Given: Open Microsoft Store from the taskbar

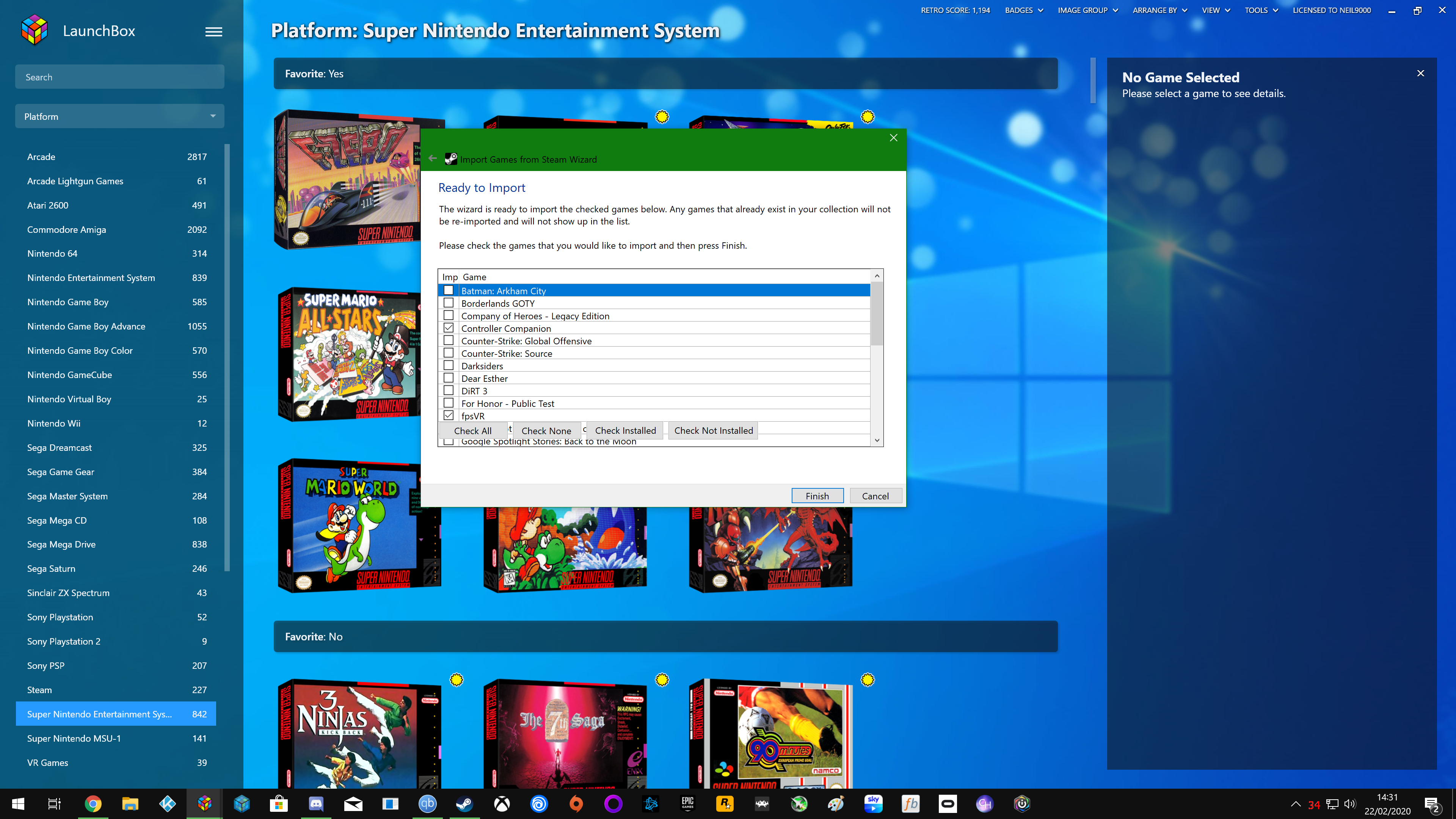Looking at the screenshot, I should pyautogui.click(x=279, y=804).
